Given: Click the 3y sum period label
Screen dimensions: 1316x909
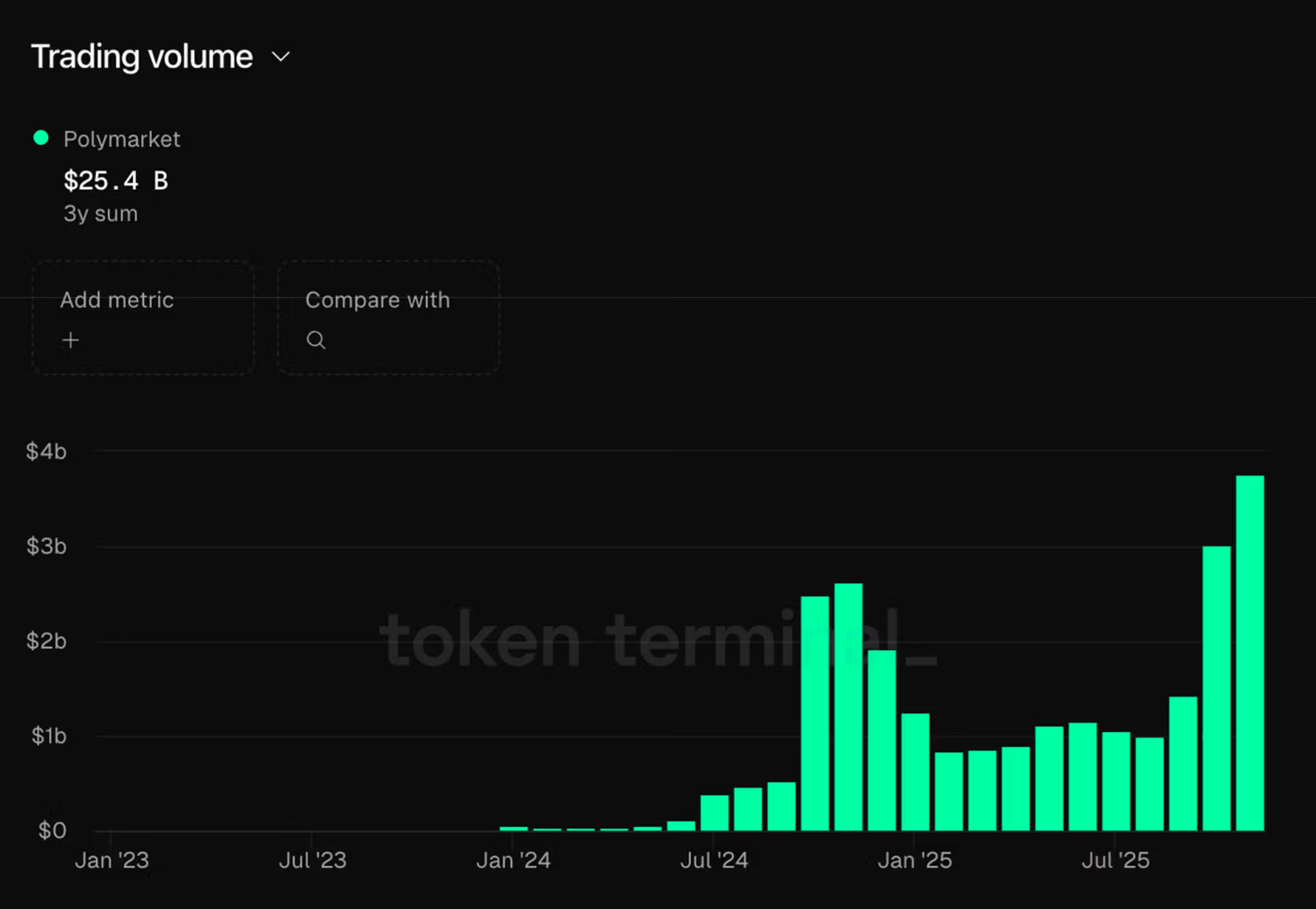Looking at the screenshot, I should [x=101, y=214].
